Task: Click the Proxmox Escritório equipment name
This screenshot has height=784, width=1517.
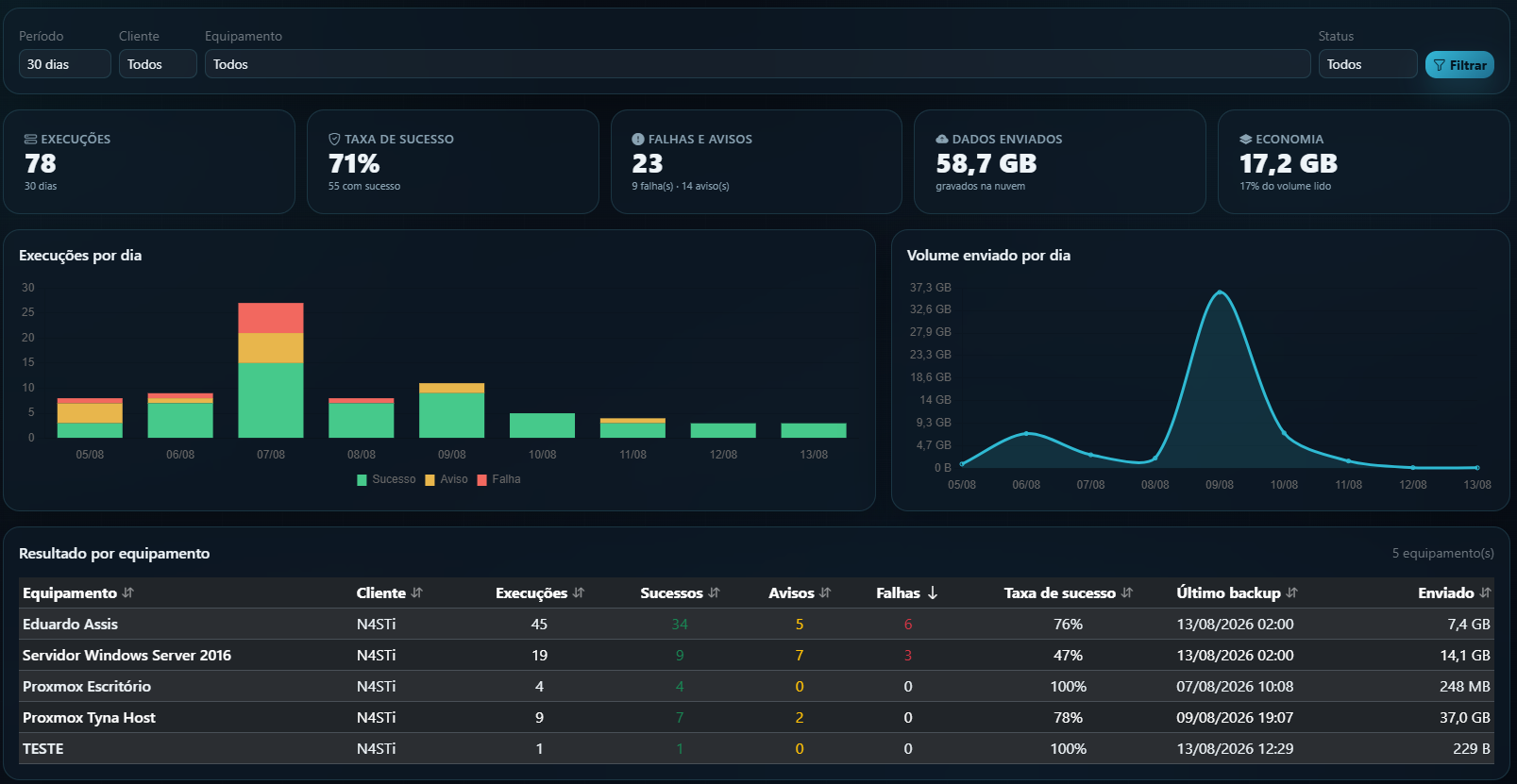Action: [x=87, y=686]
